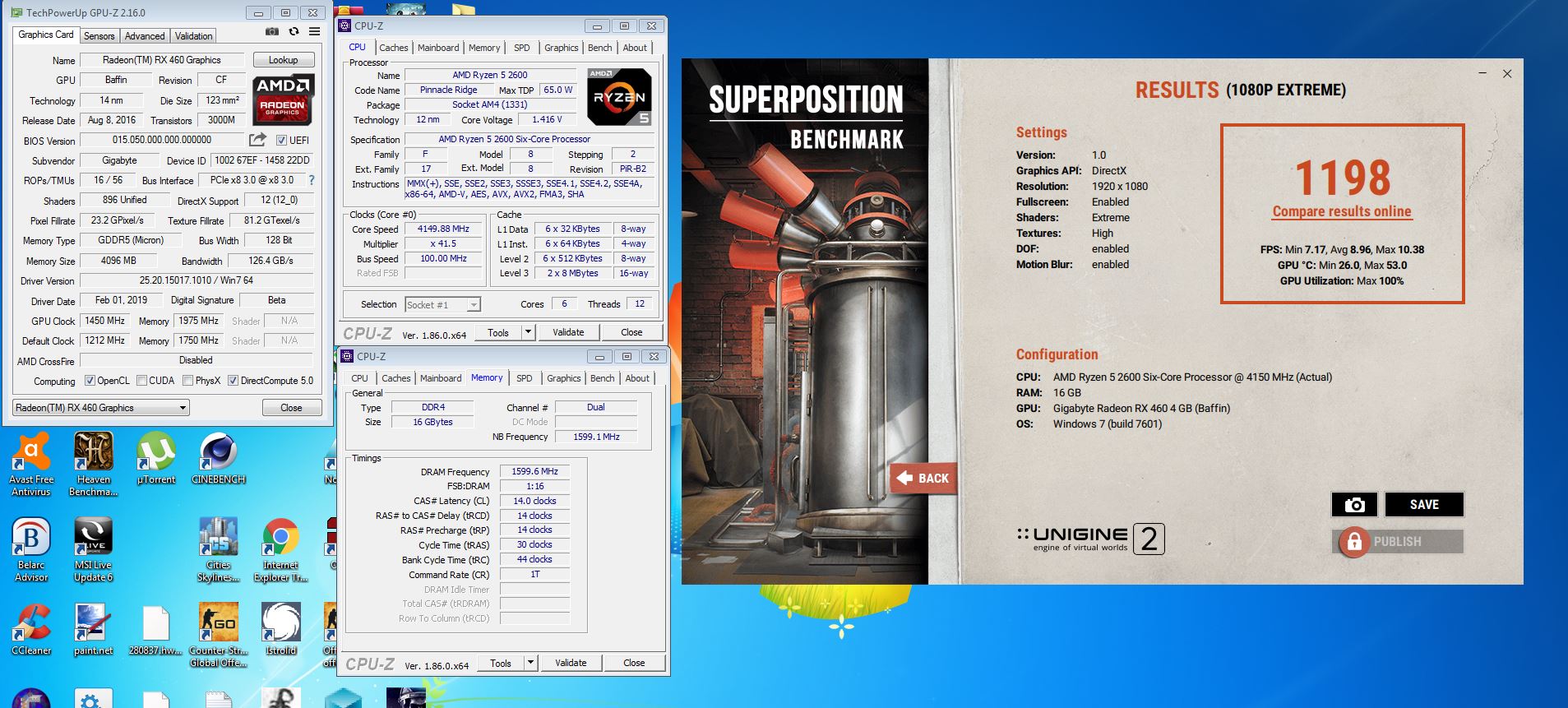
Task: Open Avast Free Antivirus desktop icon
Action: coord(31,464)
